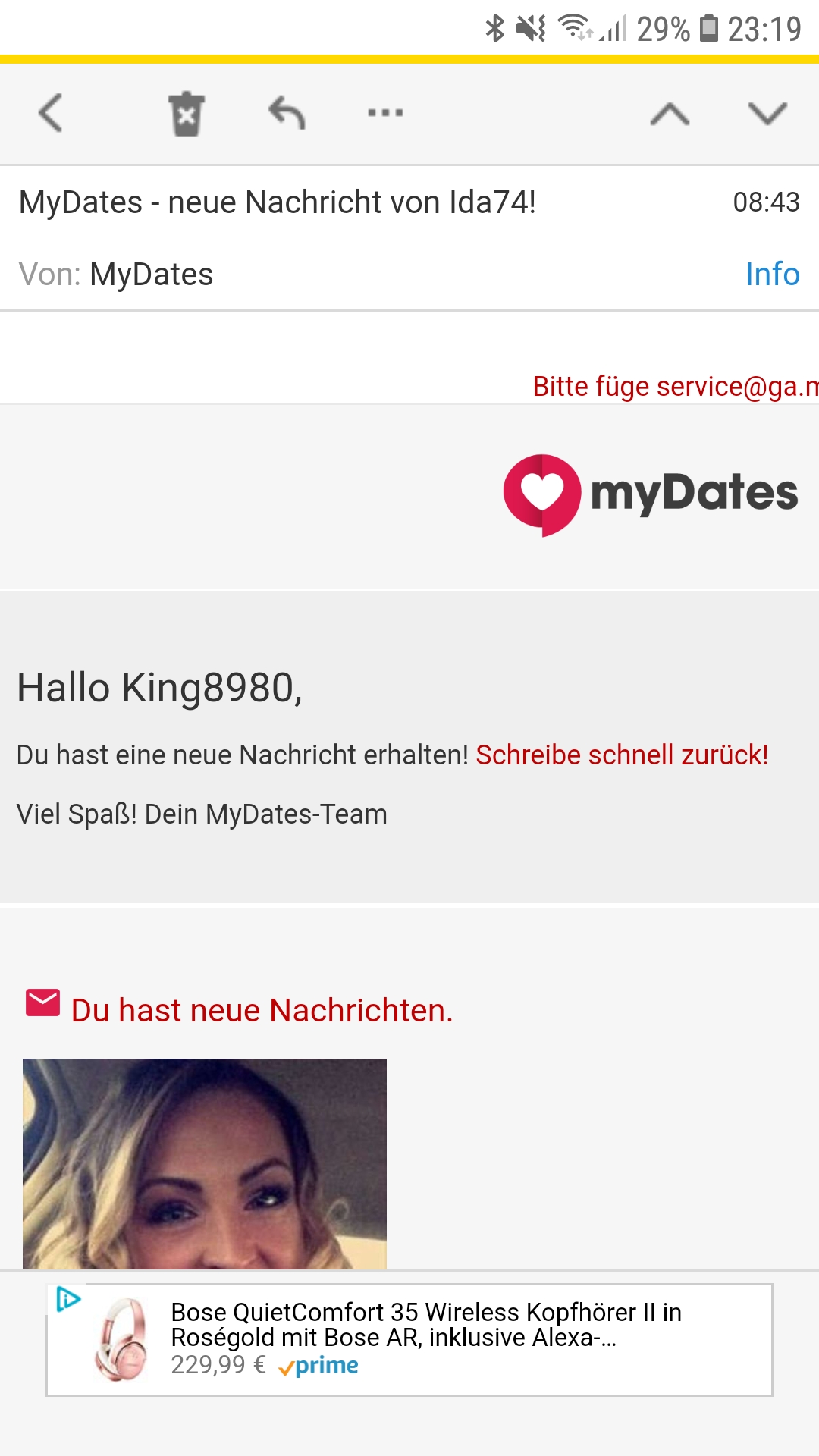The image size is (819, 1456).
Task: Click 'Schreibe schnell zurück!' link
Action: (x=622, y=755)
